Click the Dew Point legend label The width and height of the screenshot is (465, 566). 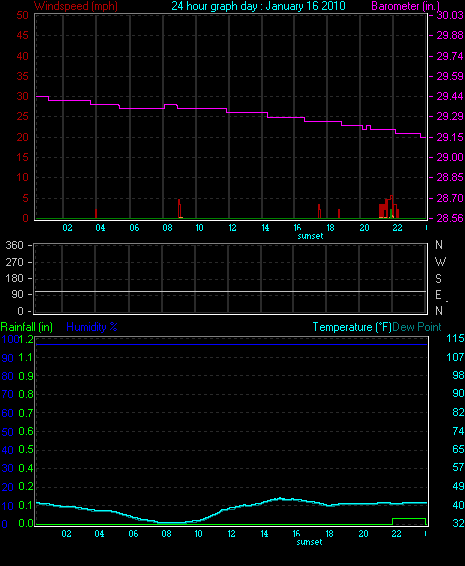point(417,327)
